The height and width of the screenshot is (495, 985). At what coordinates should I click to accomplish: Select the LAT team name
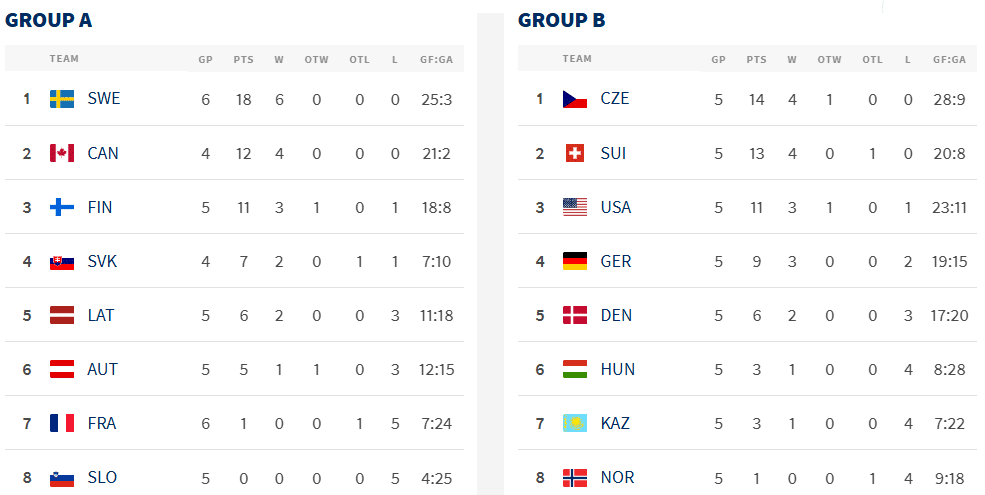click(101, 315)
